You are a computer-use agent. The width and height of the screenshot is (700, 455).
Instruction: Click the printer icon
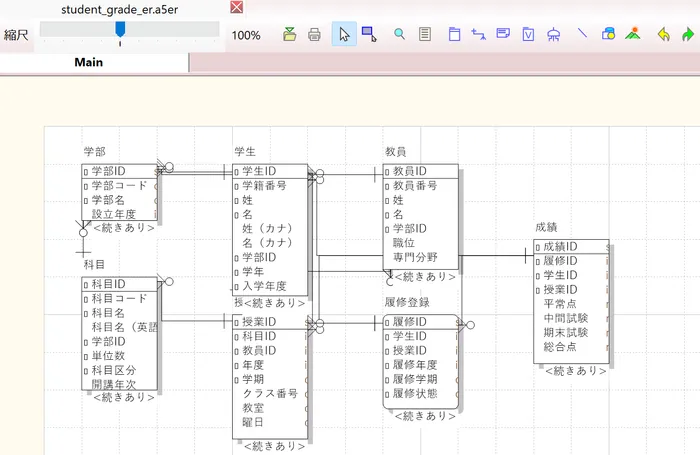(x=314, y=34)
